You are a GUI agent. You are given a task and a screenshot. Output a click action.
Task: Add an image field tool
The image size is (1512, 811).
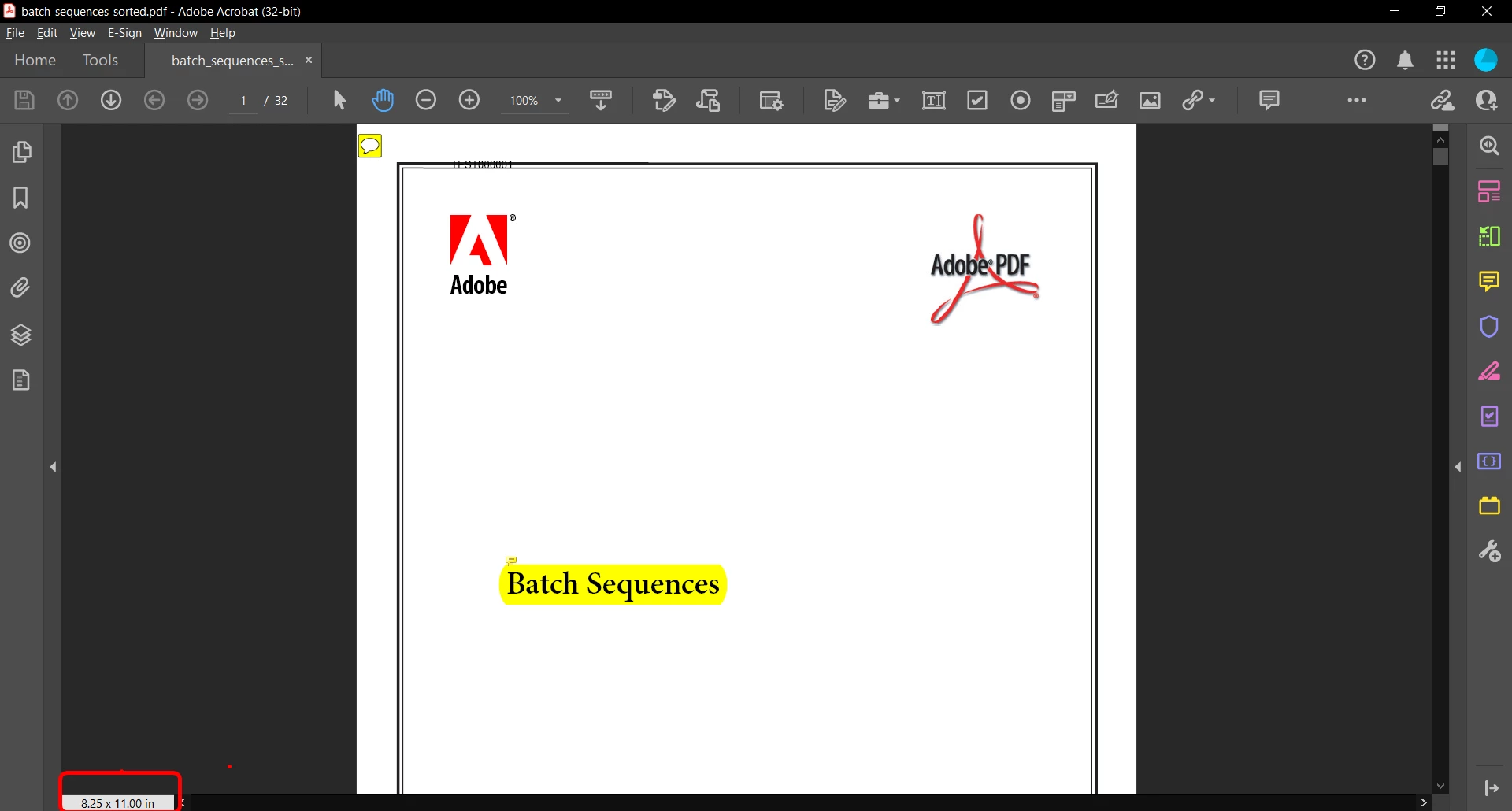(x=1151, y=101)
